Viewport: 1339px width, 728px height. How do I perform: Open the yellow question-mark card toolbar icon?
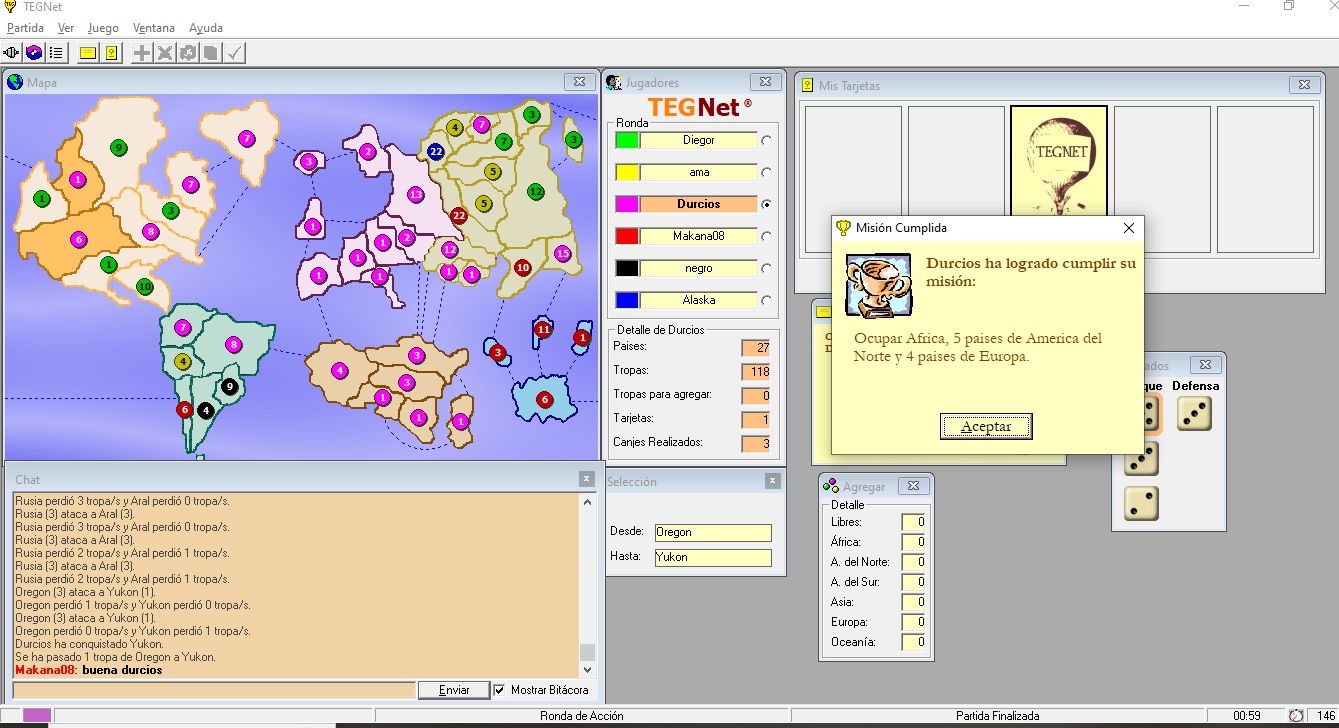111,53
